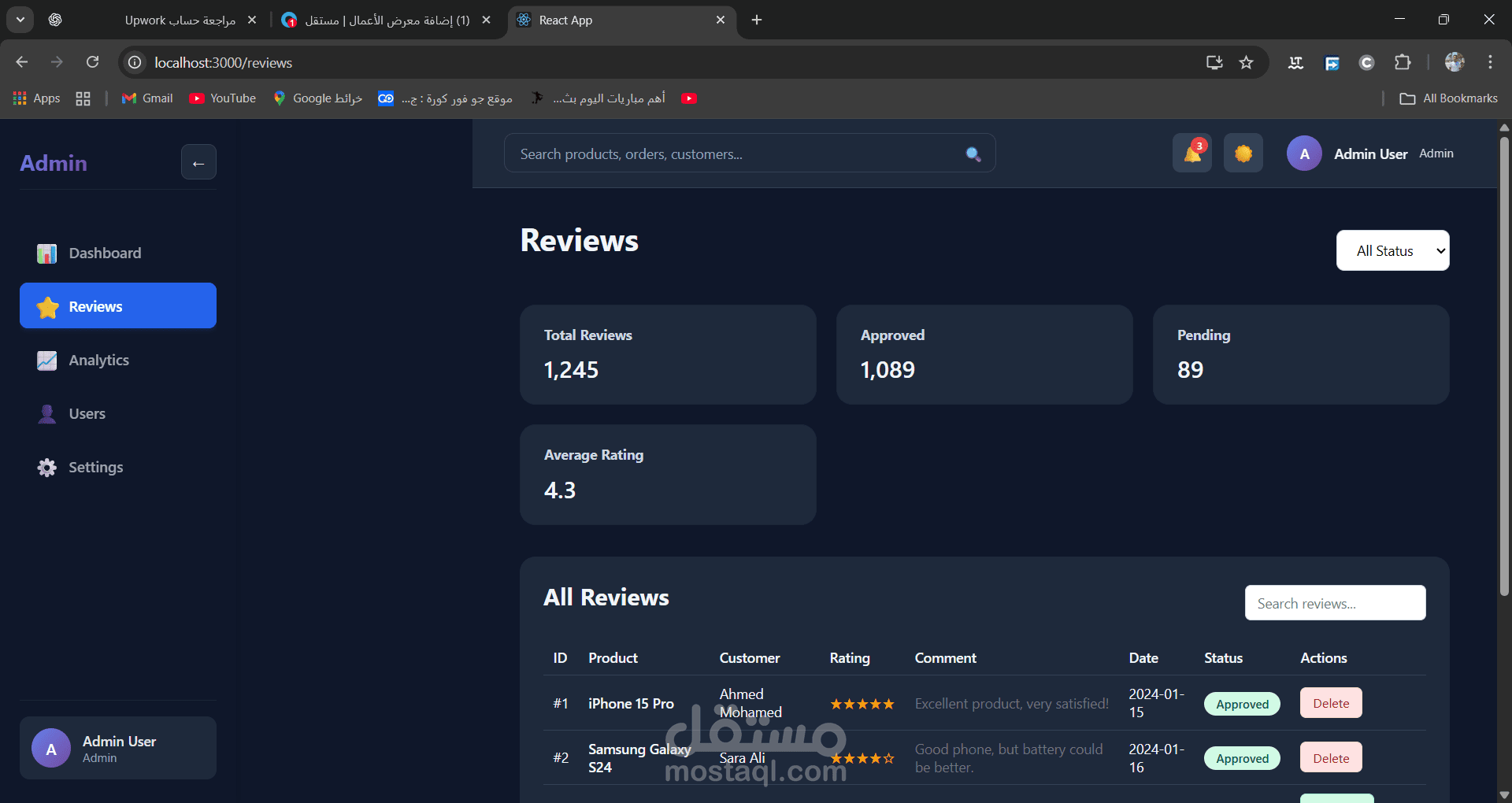The width and height of the screenshot is (1512, 803).
Task: Switch to the Mostaql tab
Action: 387,20
